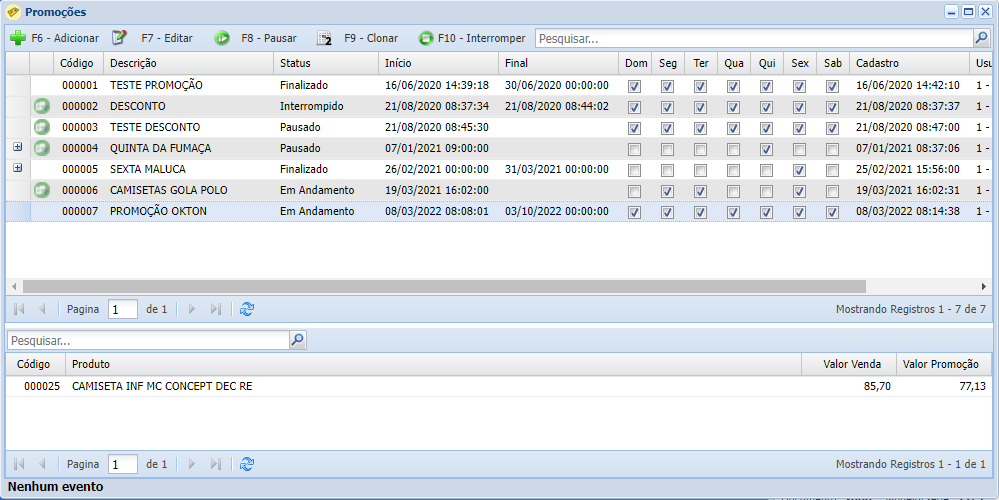
Task: Click the green status icon of DESCONTO row
Action: pos(41,106)
